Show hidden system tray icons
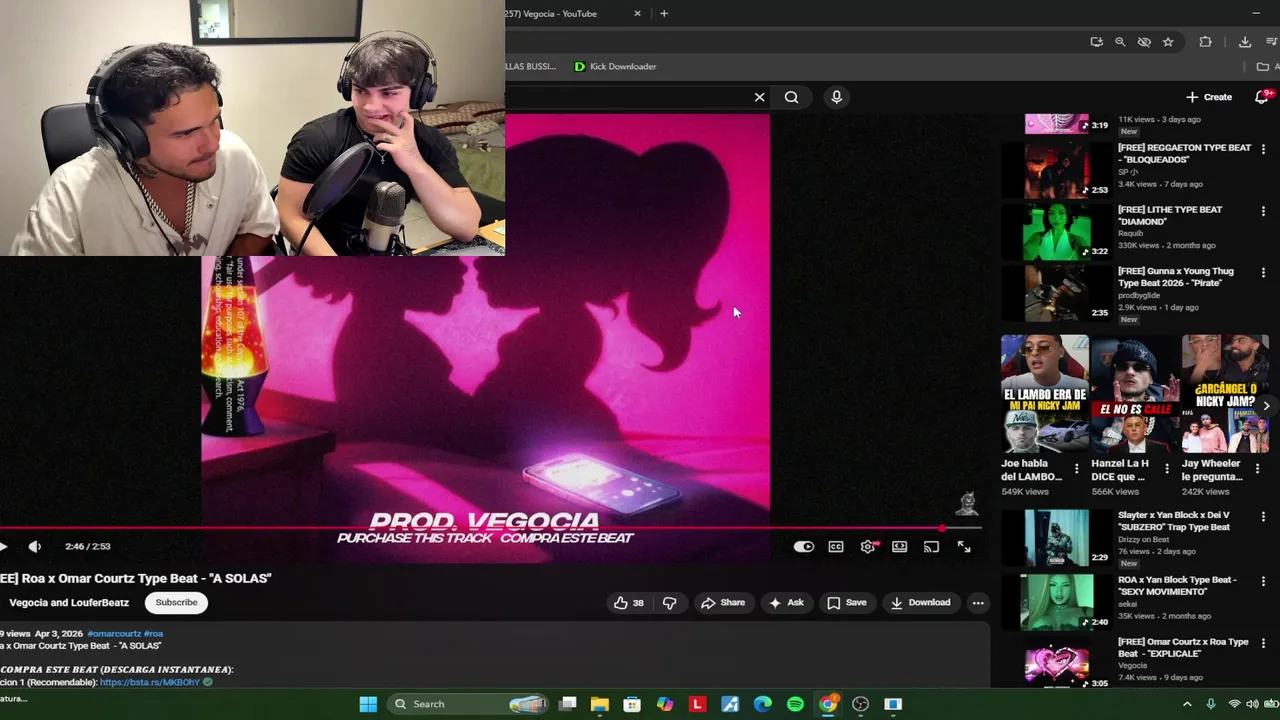Image resolution: width=1280 pixels, height=720 pixels. 1187,704
